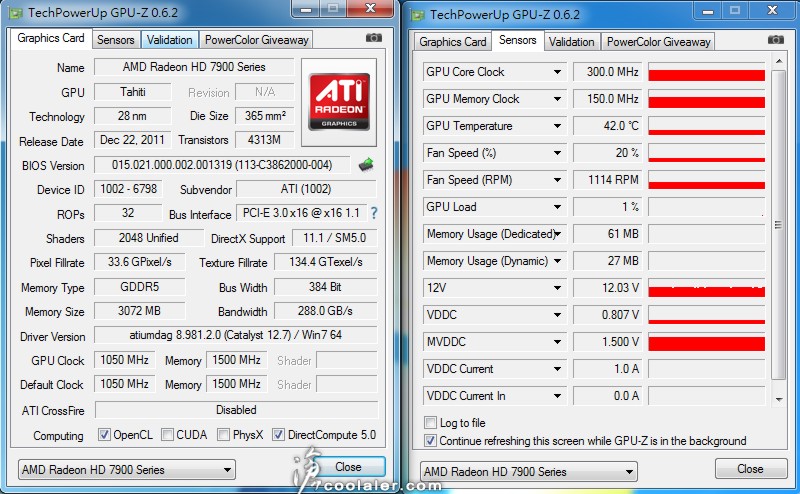This screenshot has height=494, width=800.
Task: Open the Memory Usage (Dynamic) dropdown
Action: [x=557, y=261]
